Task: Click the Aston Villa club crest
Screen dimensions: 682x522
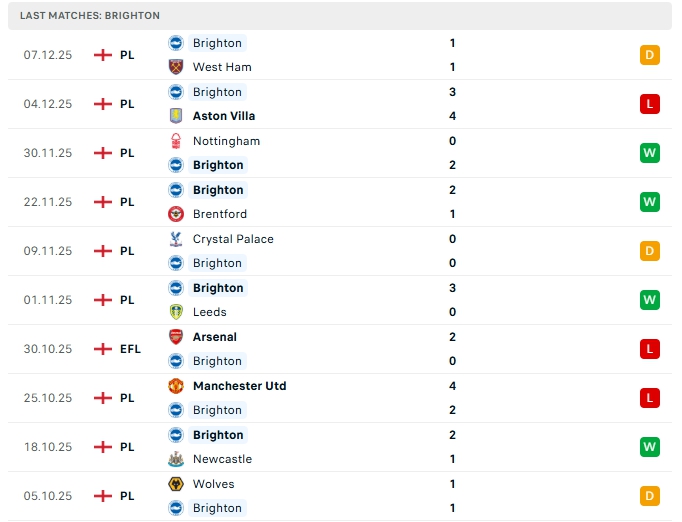Action: pos(176,116)
